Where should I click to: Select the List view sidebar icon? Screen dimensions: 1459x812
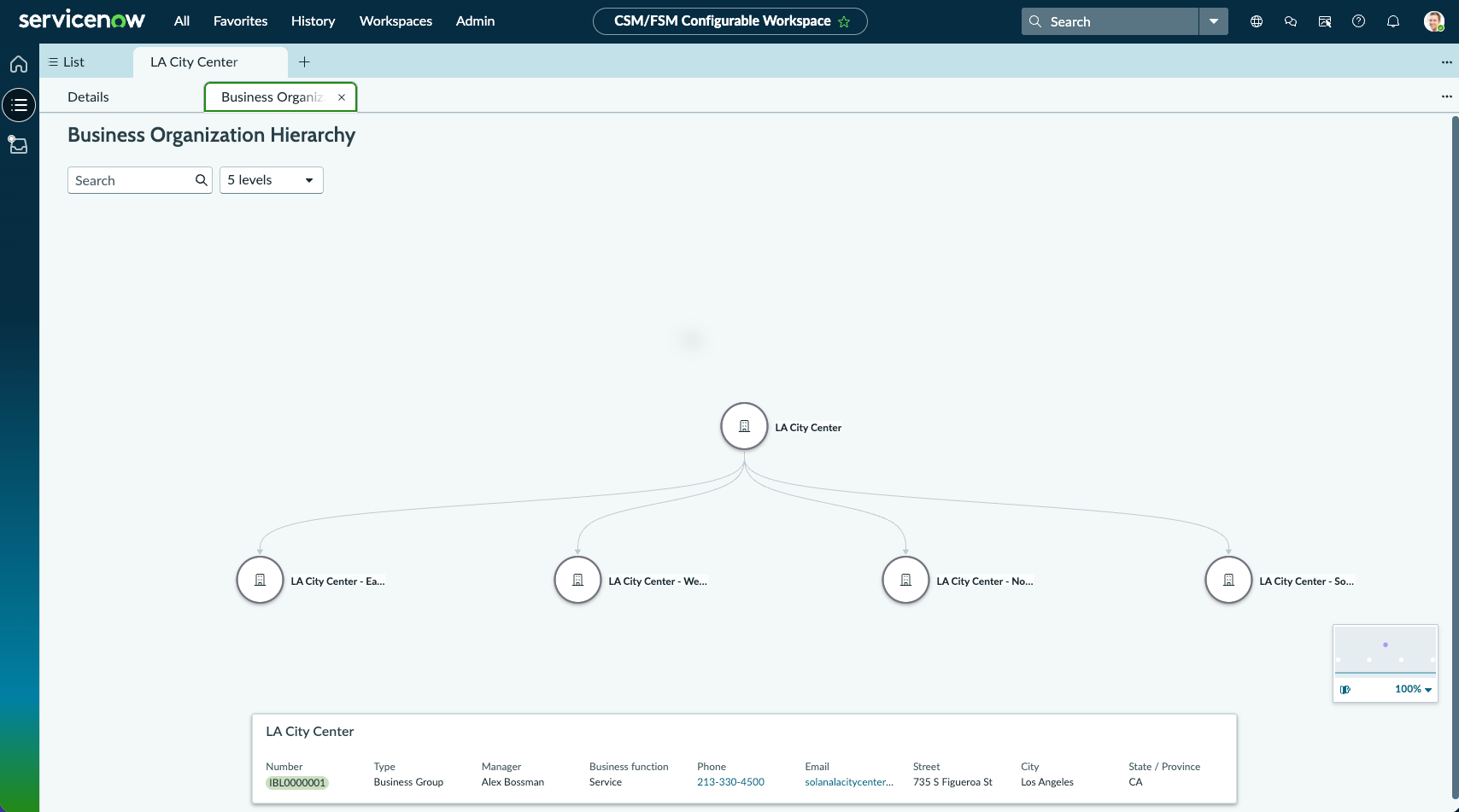(19, 105)
